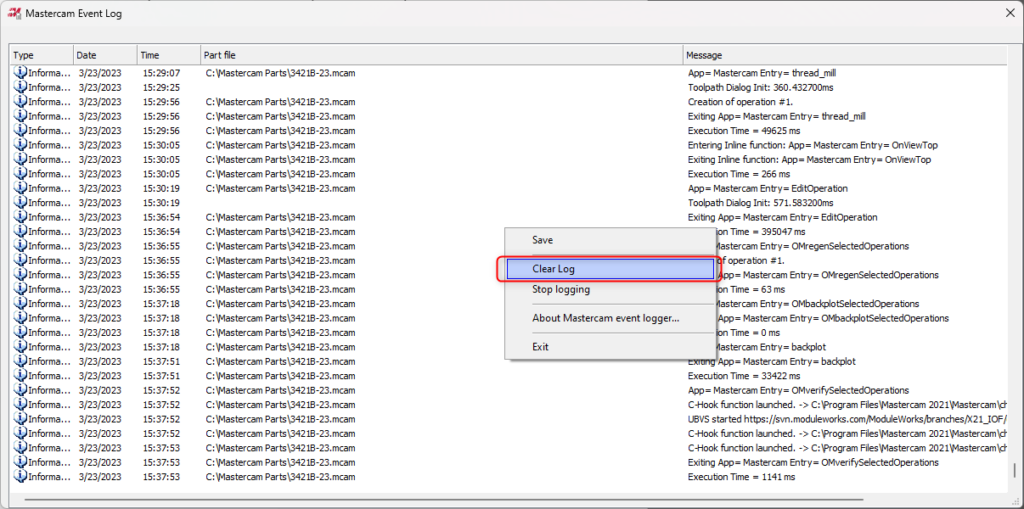Click info icon of App Entry= OMverifySelectedOperations row at 15:37:52

pos(20,389)
